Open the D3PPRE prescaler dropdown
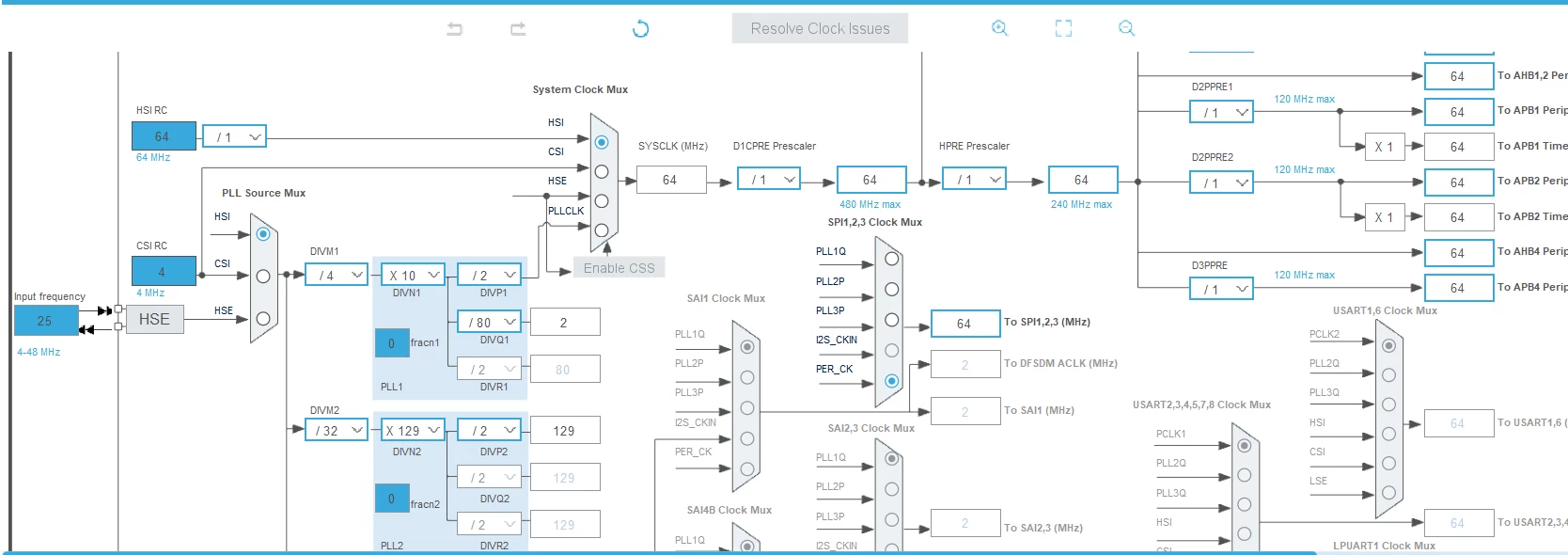 point(1221,289)
